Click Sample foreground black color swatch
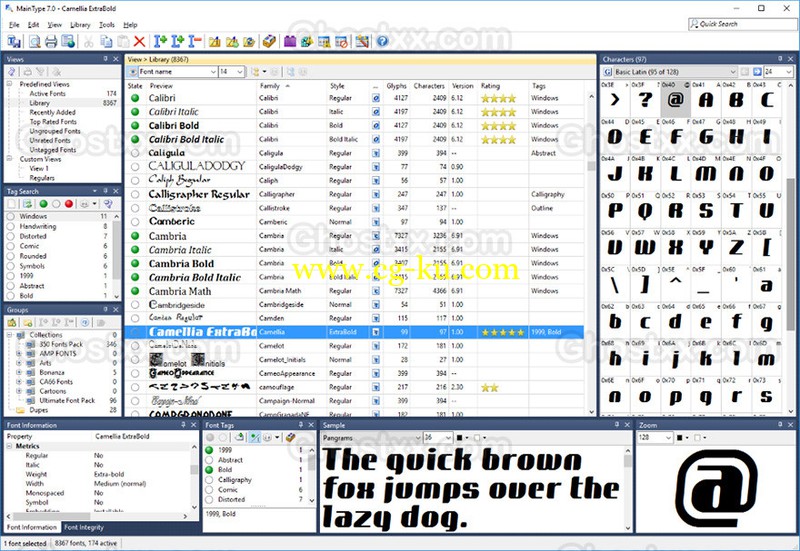Image resolution: width=800 pixels, height=551 pixels. (x=459, y=438)
